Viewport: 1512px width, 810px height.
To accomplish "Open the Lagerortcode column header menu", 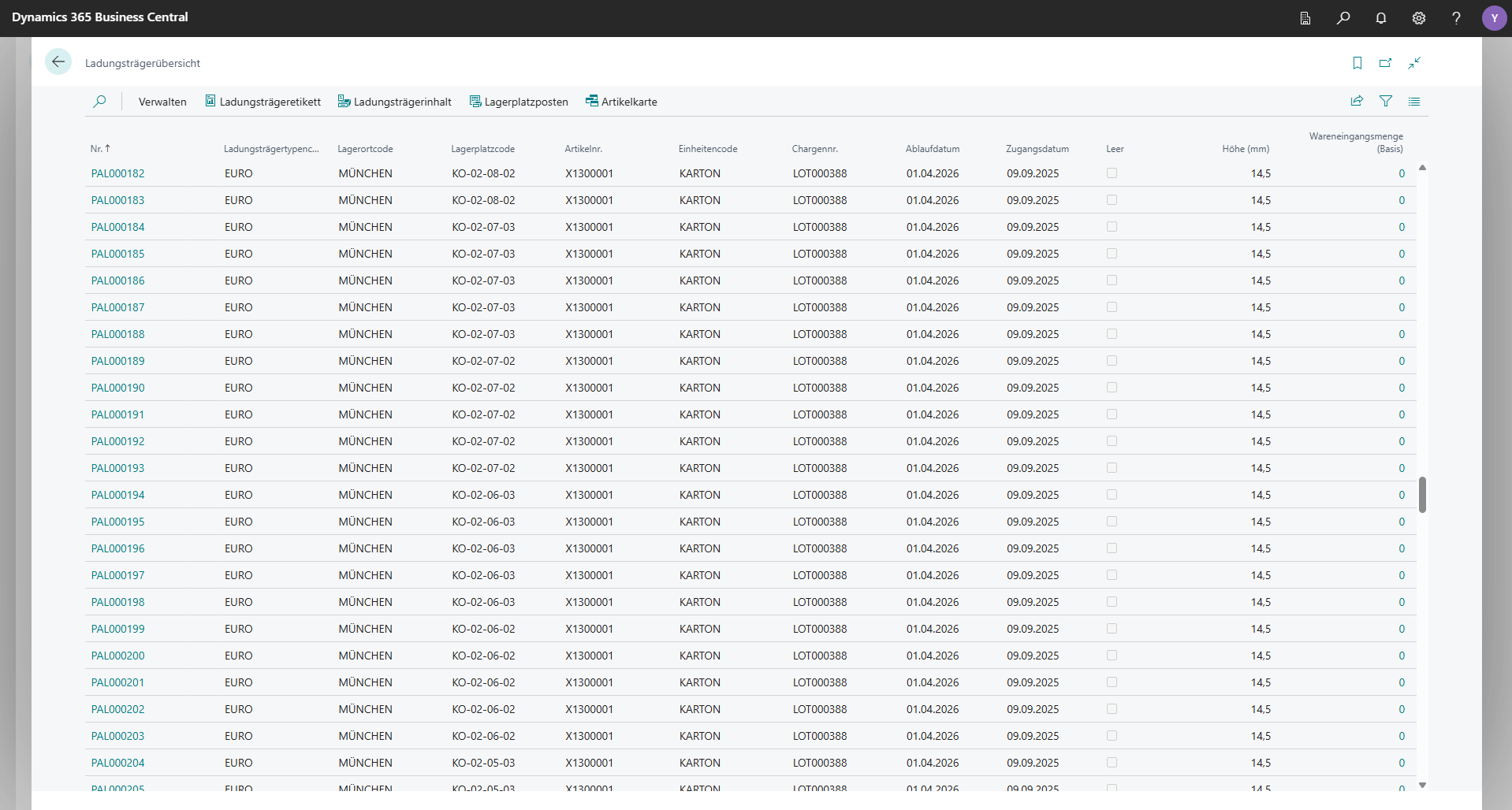I will pos(365,148).
